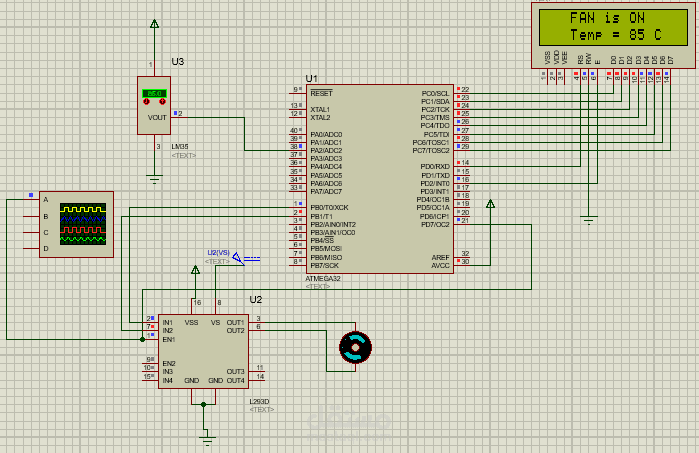The image size is (699, 453).
Task: Click the IN2 pin label on L293D
Action: click(168, 331)
